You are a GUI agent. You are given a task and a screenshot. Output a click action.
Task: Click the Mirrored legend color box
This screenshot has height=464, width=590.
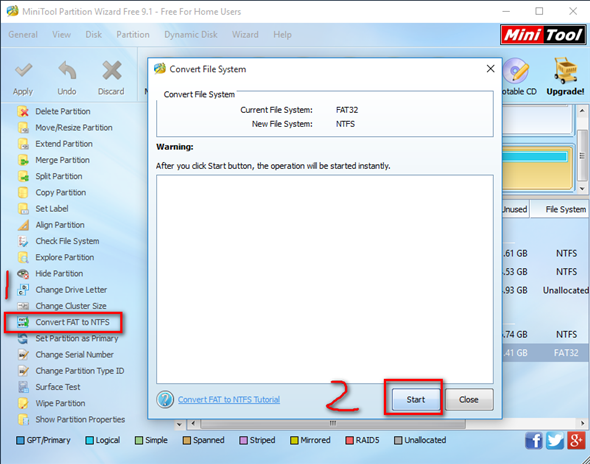pyautogui.click(x=294, y=440)
